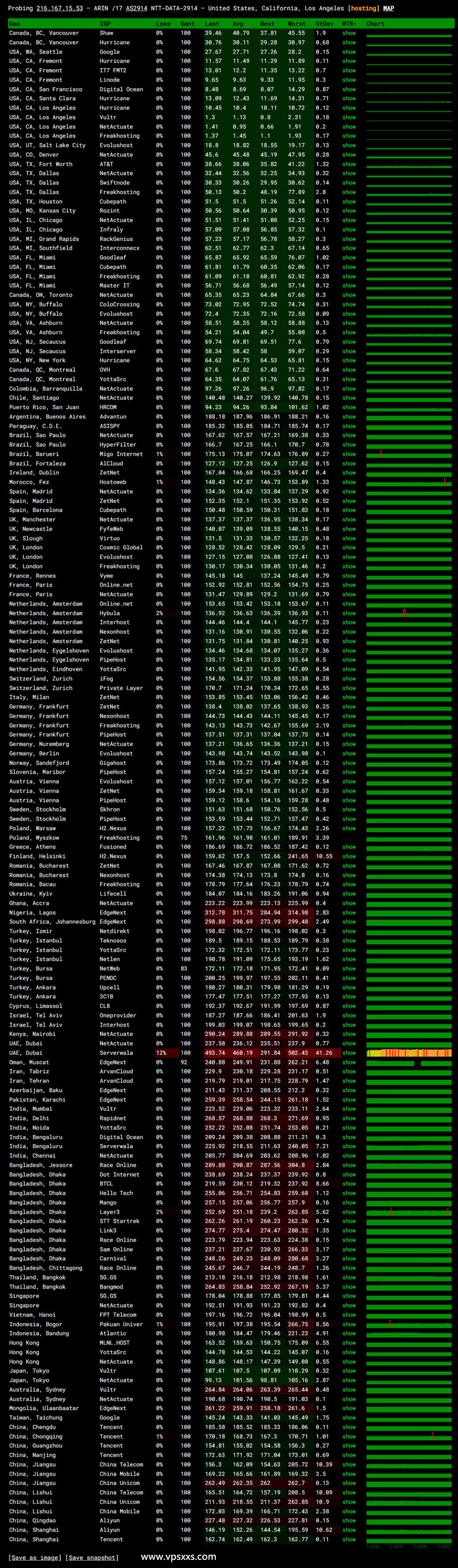Click the Avg column header
The image size is (458, 1568).
(x=238, y=23)
